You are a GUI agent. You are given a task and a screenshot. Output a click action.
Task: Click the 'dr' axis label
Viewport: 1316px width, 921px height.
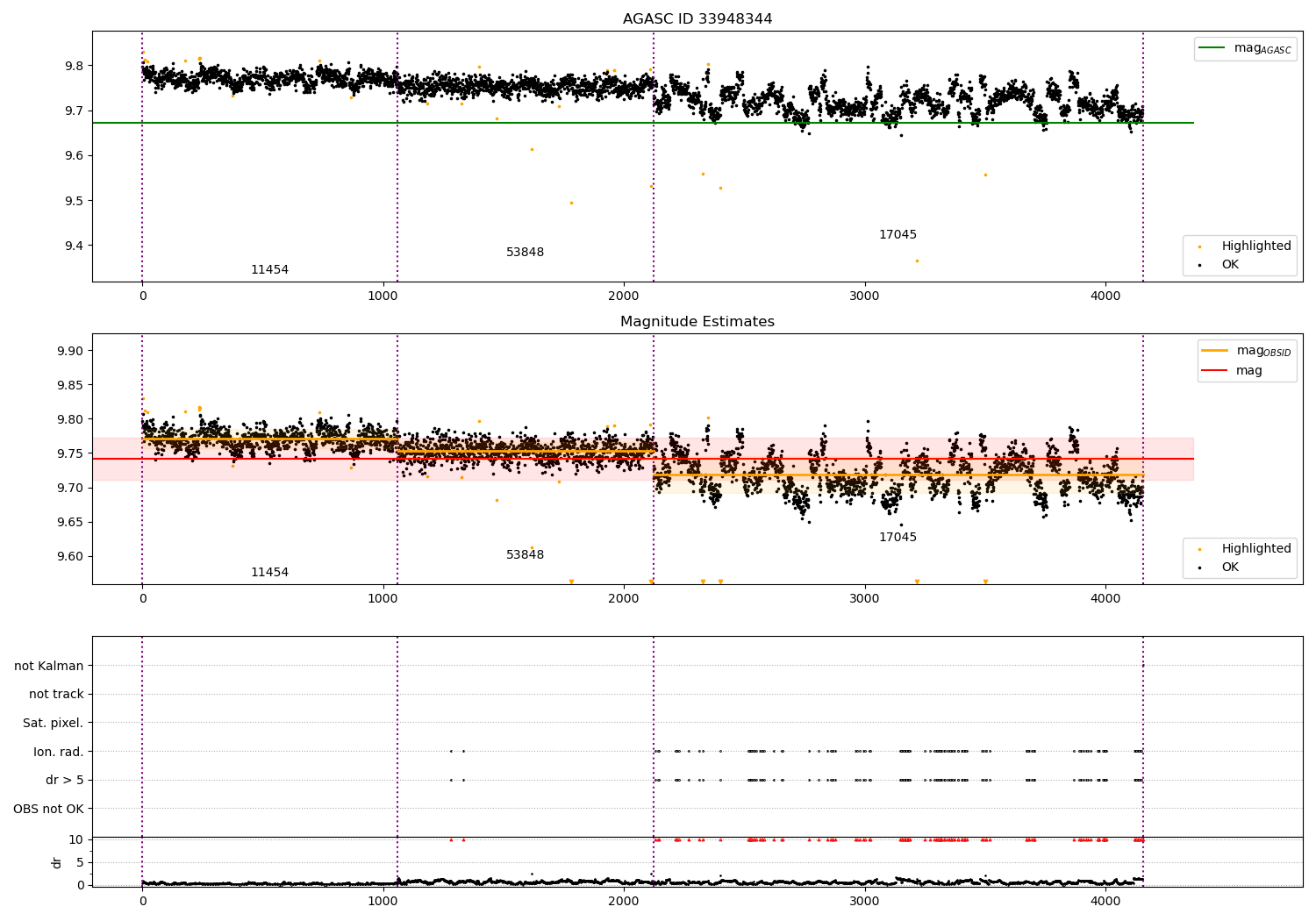pyautogui.click(x=57, y=862)
